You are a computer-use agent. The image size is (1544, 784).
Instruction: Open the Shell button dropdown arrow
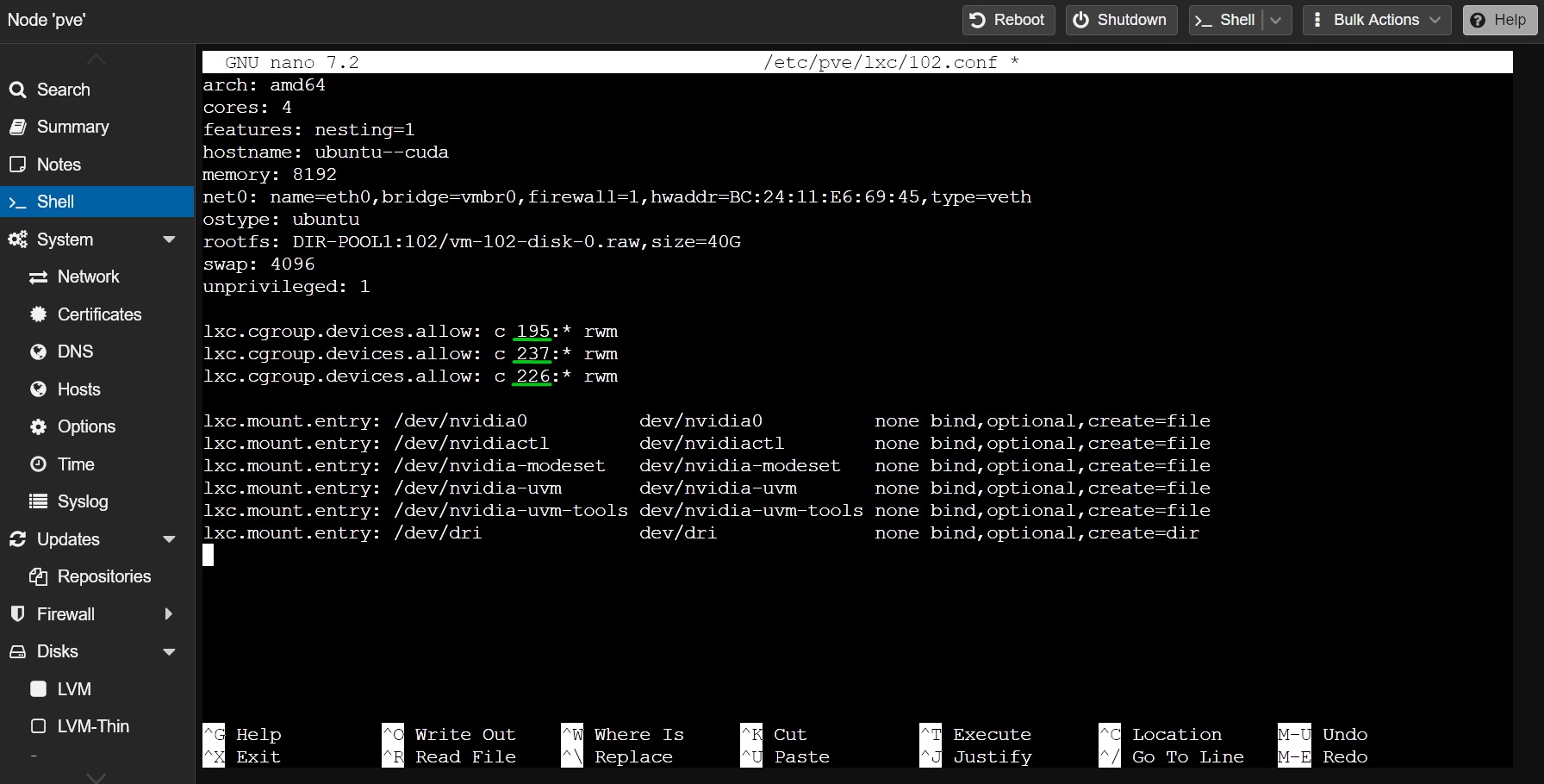(1276, 20)
